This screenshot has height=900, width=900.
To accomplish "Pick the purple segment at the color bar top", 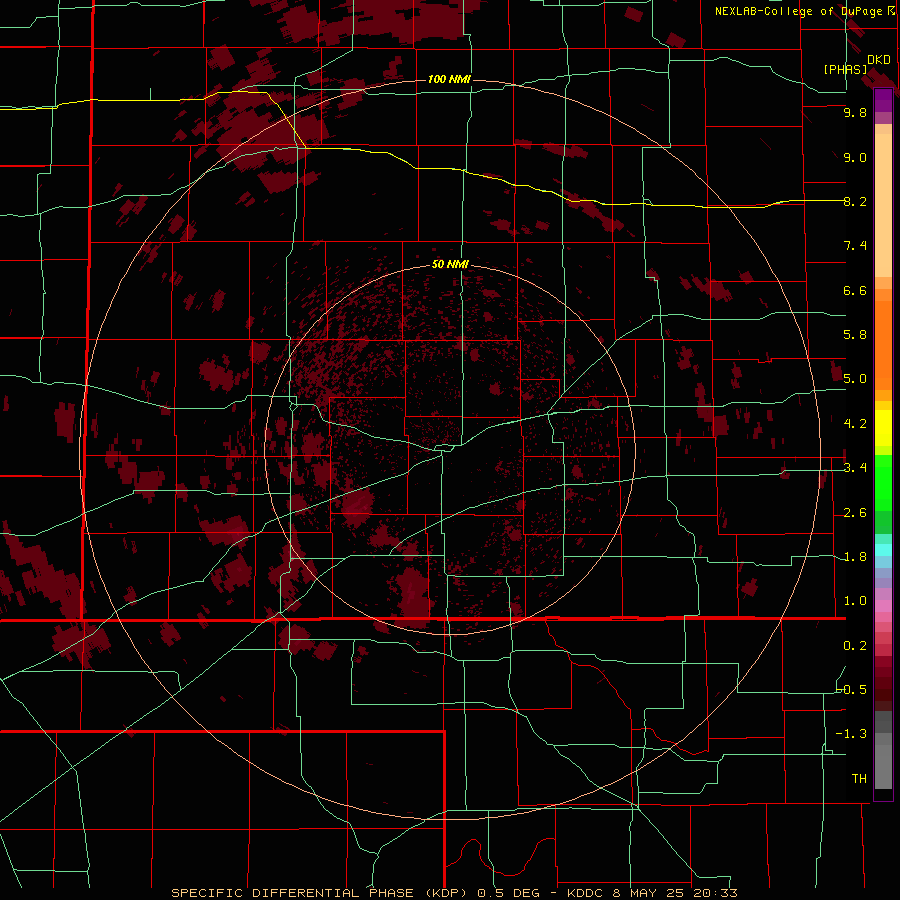I will pyautogui.click(x=883, y=100).
